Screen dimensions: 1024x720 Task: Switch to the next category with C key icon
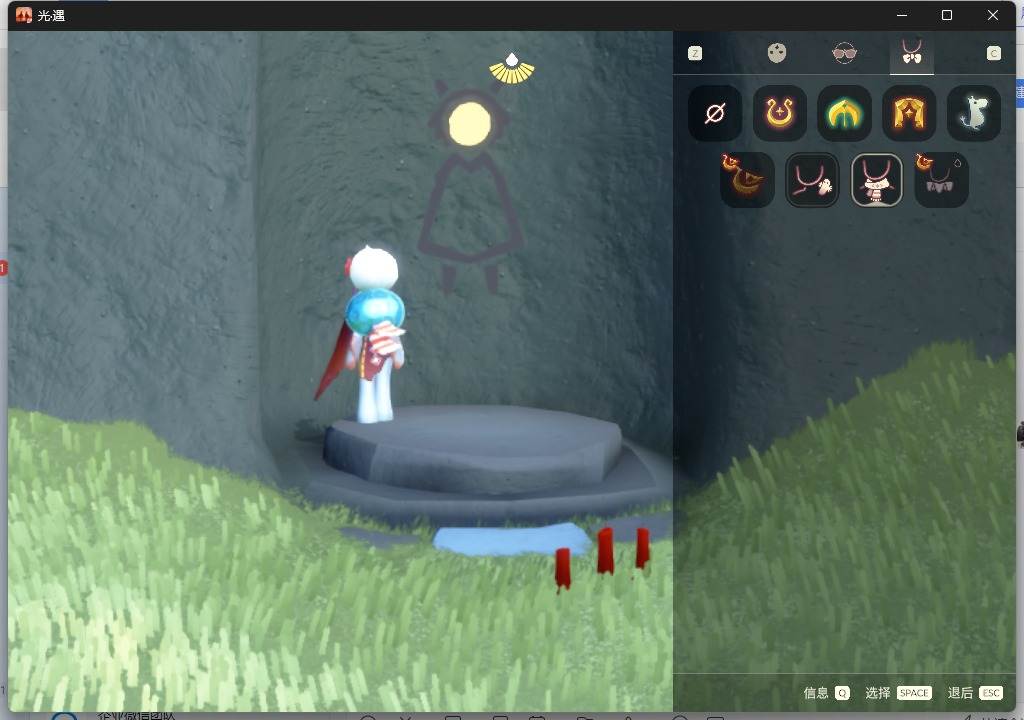tap(993, 54)
